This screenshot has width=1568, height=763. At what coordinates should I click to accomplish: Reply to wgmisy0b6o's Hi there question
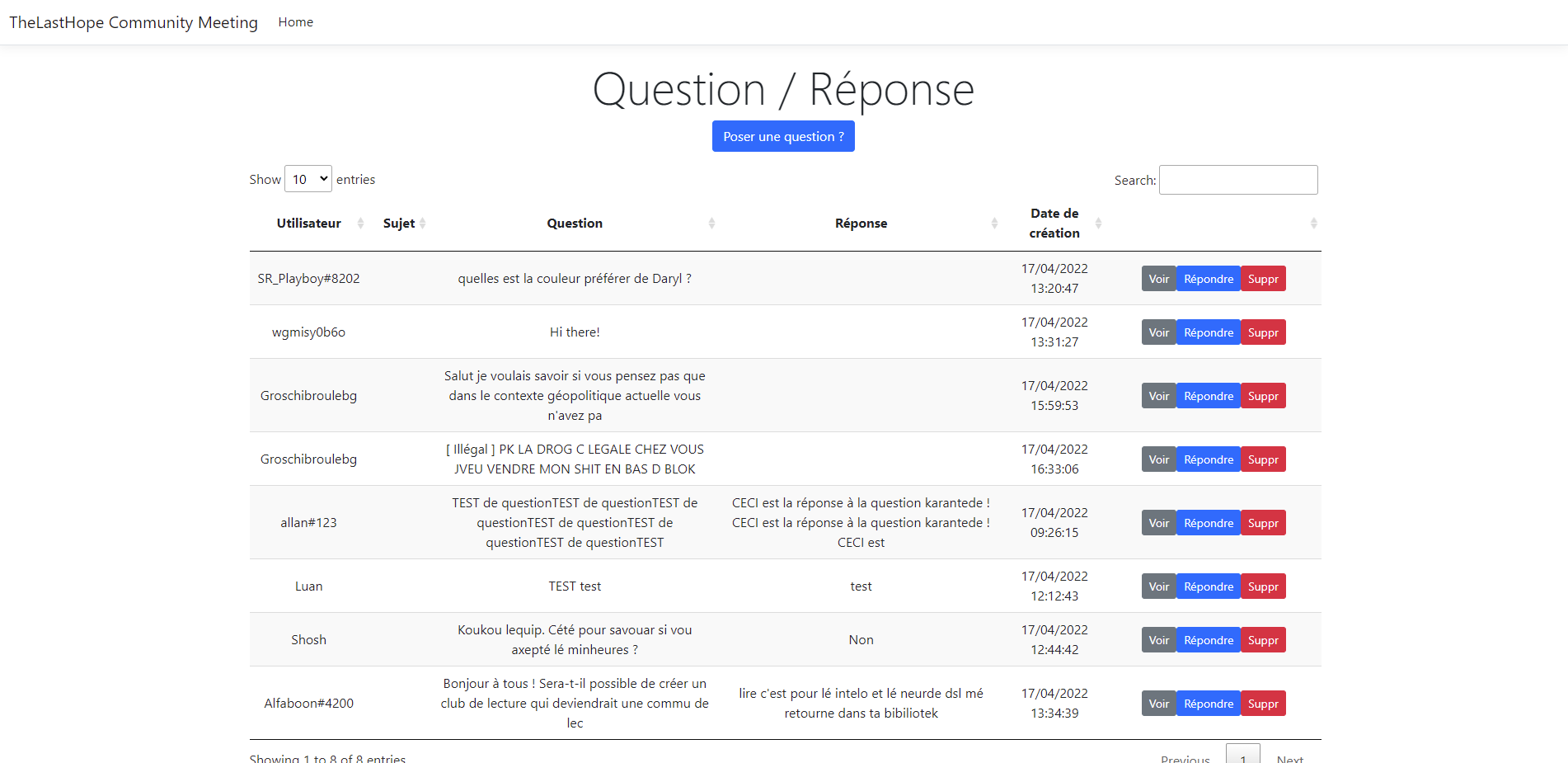click(1208, 332)
